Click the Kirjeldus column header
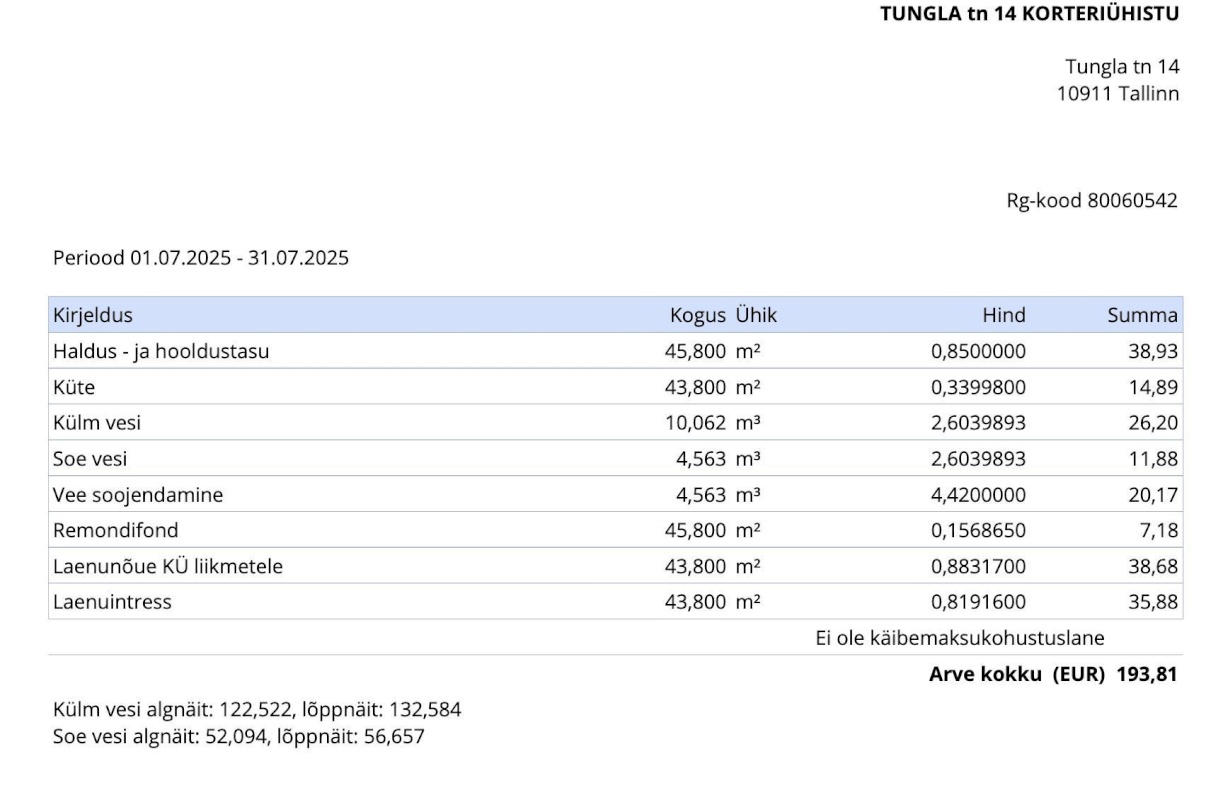Viewport: 1223px width, 800px height. click(x=93, y=316)
